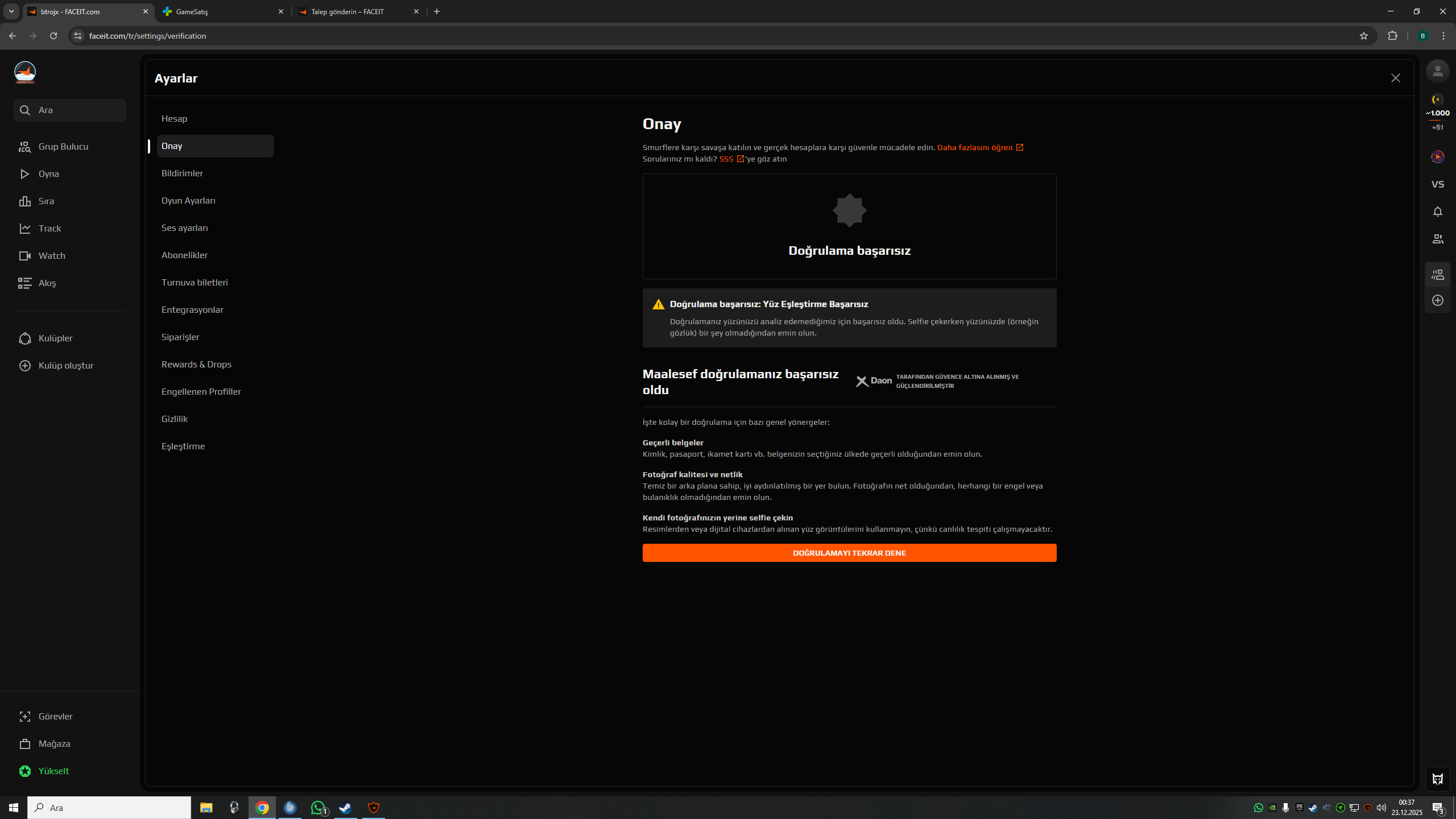Reload the FACEIT page
The image size is (1456, 819).
tap(53, 36)
